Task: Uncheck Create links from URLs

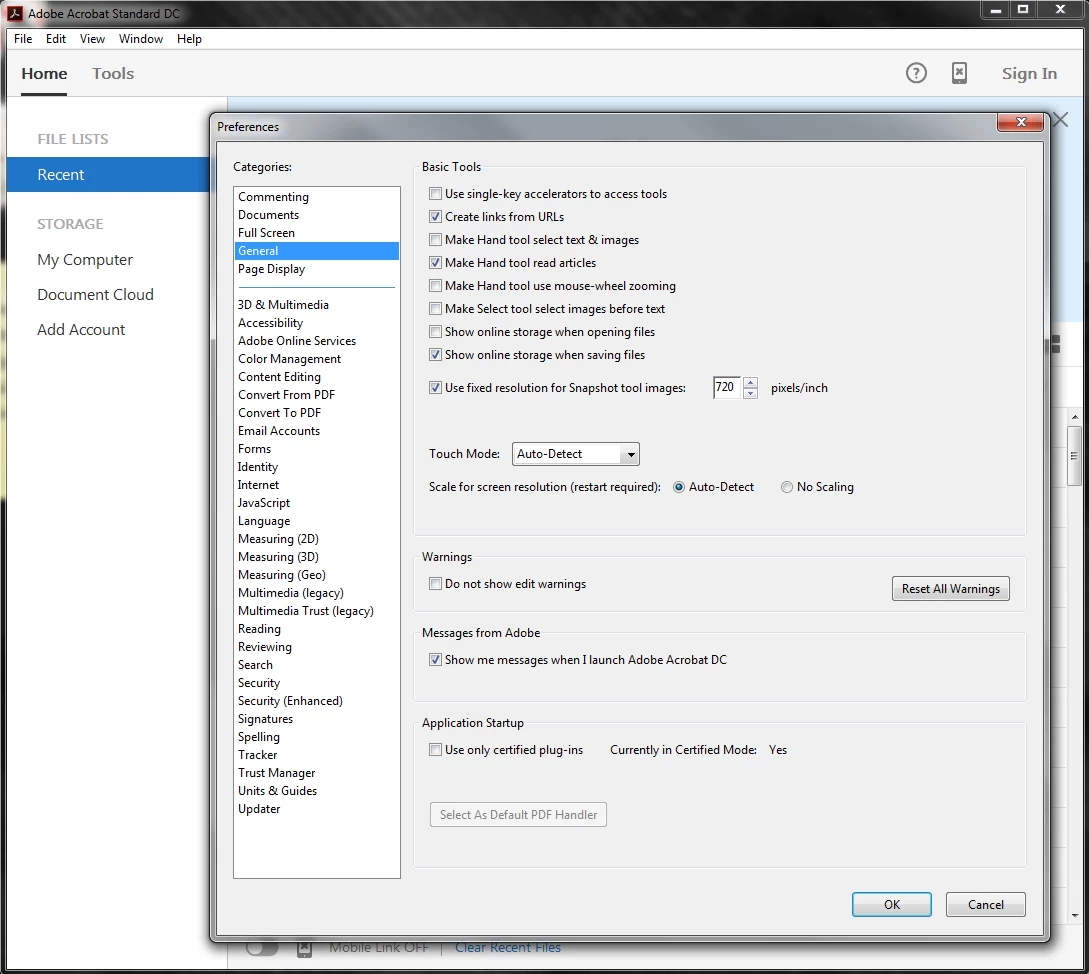Action: pyautogui.click(x=435, y=217)
